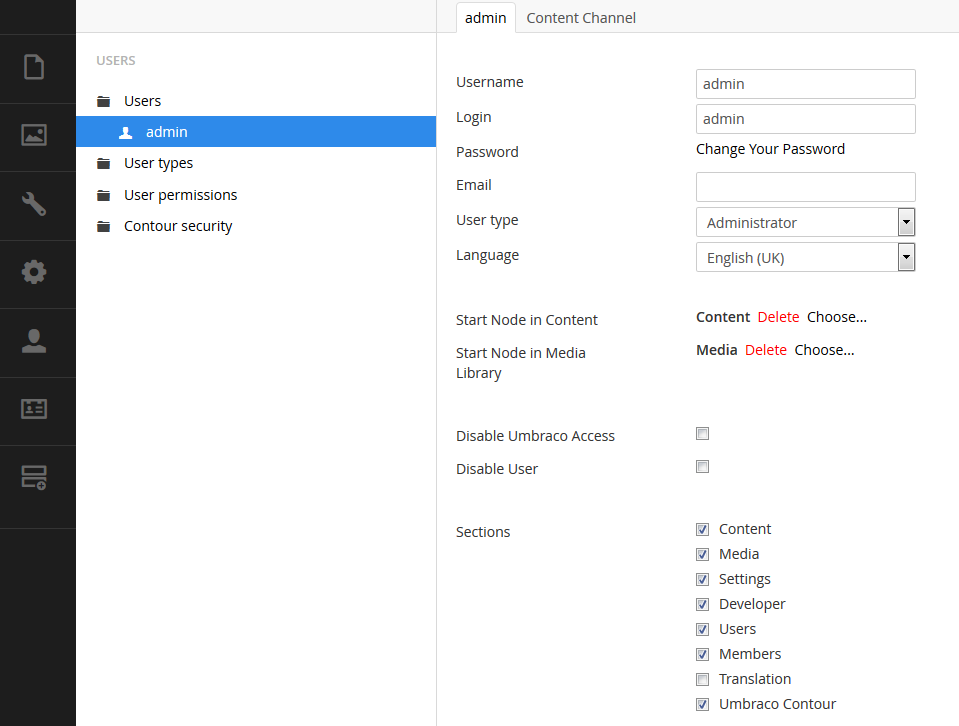Screen dimensions: 959x726
Task: Click the Email input field
Action: pos(805,187)
